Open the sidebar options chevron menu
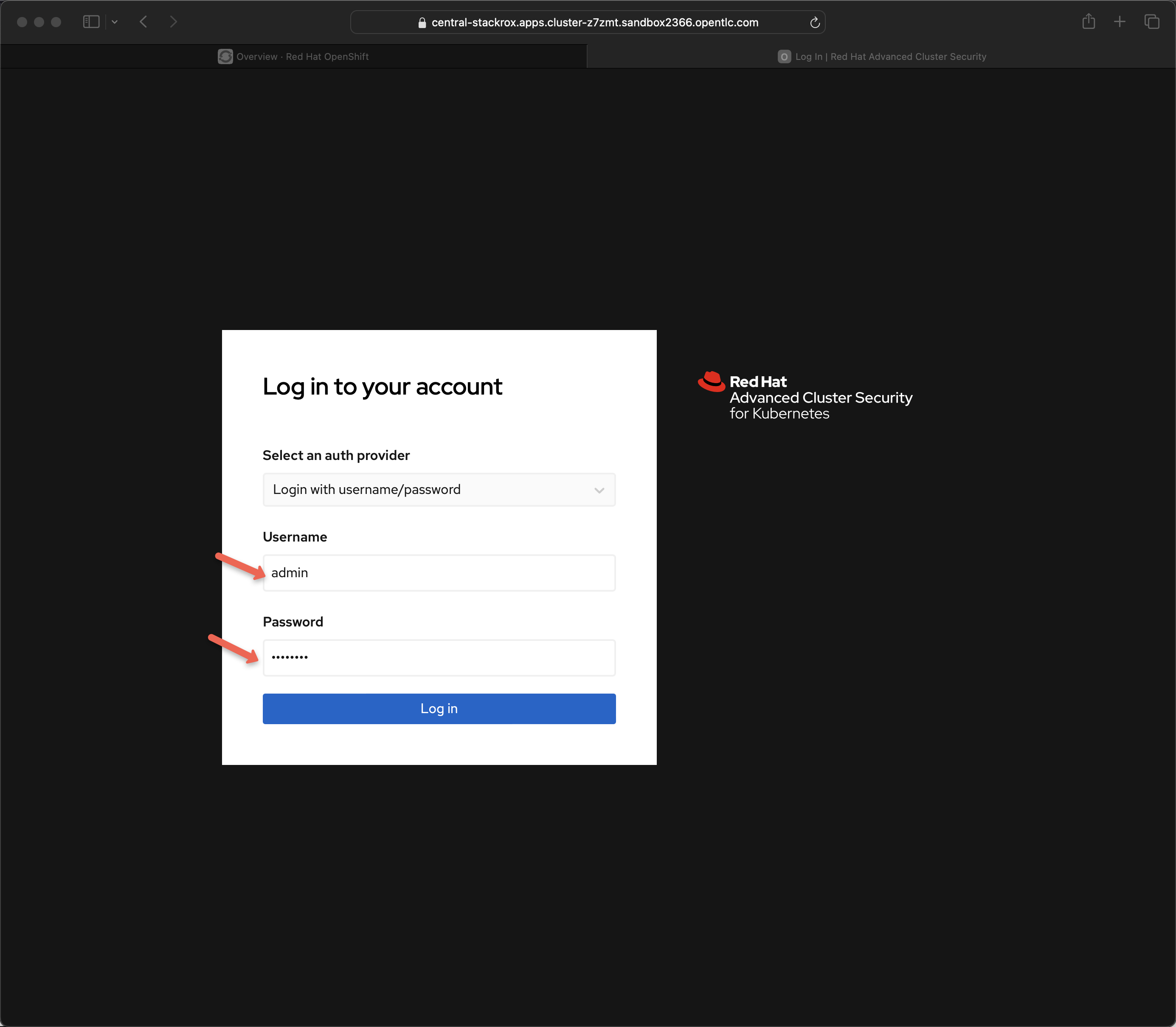 (x=115, y=22)
